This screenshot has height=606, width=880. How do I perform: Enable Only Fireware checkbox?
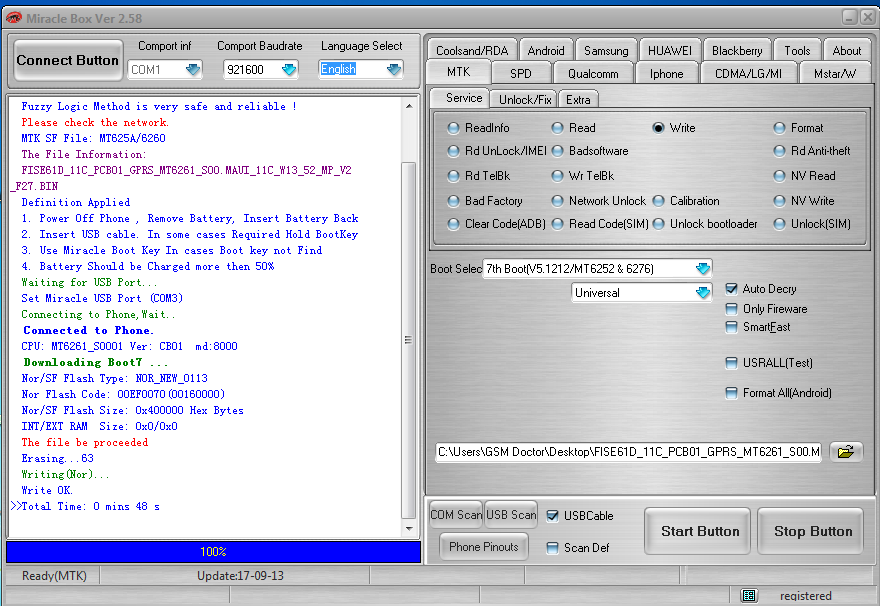point(731,309)
